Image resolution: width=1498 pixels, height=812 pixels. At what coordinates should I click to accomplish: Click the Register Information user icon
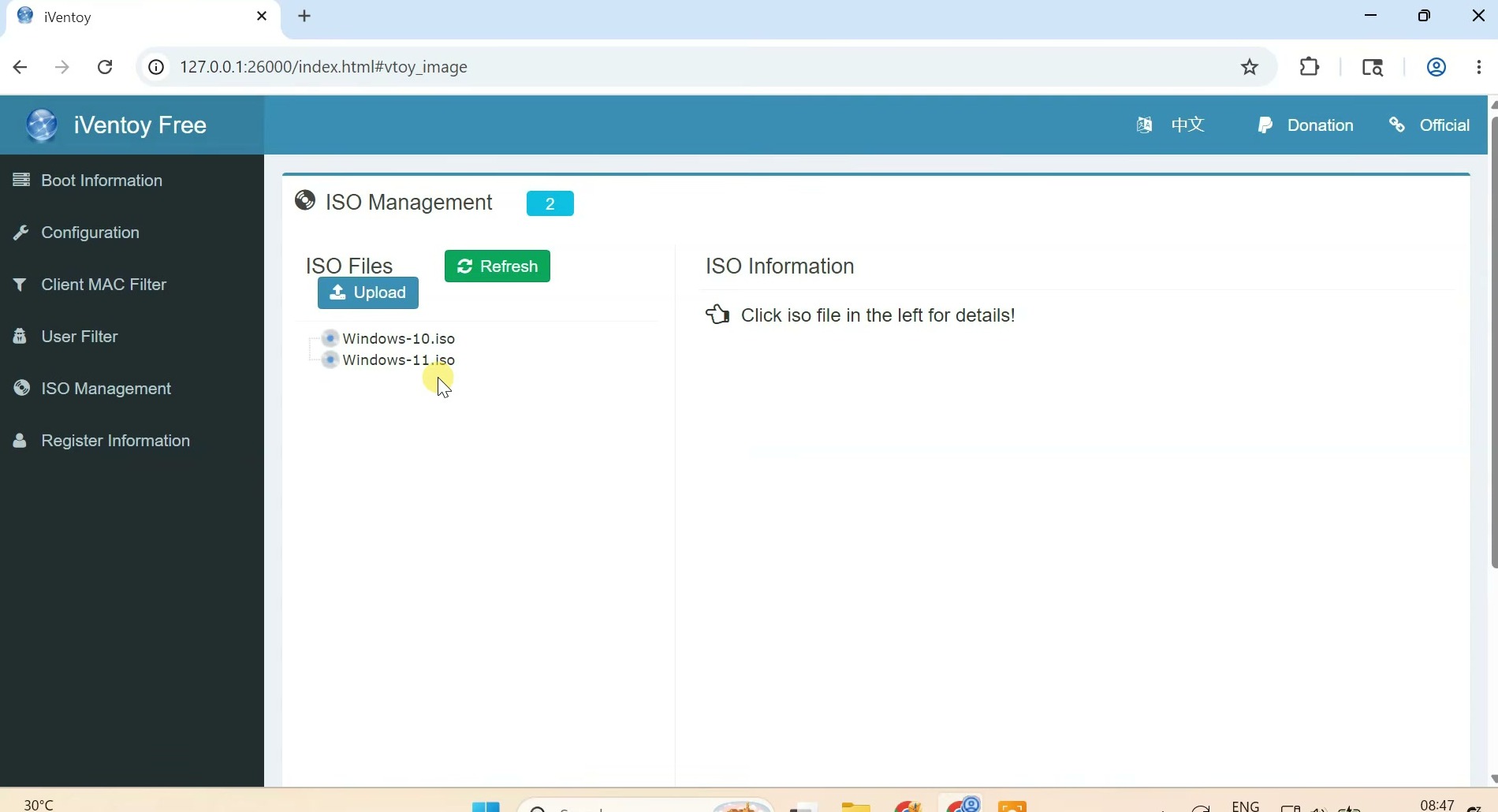click(20, 441)
